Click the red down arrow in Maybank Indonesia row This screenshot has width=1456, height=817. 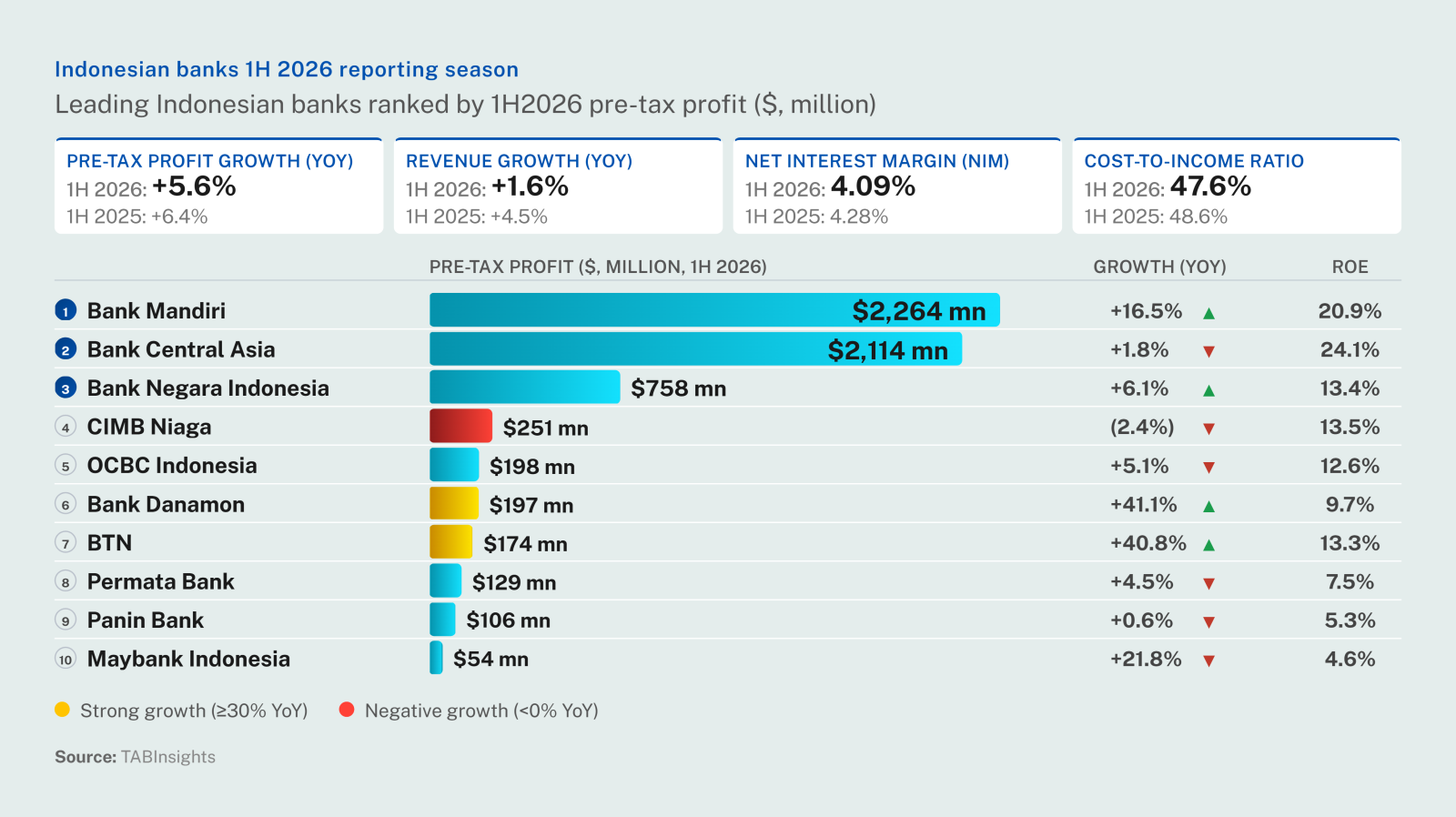1208,661
